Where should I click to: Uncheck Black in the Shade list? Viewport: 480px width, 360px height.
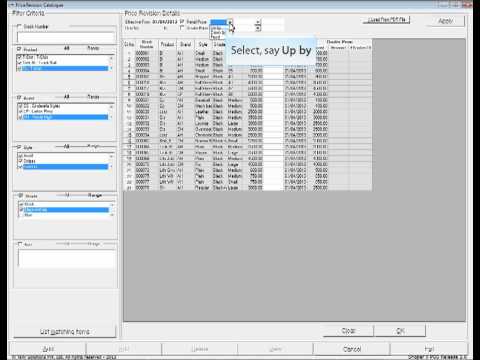click(21, 204)
